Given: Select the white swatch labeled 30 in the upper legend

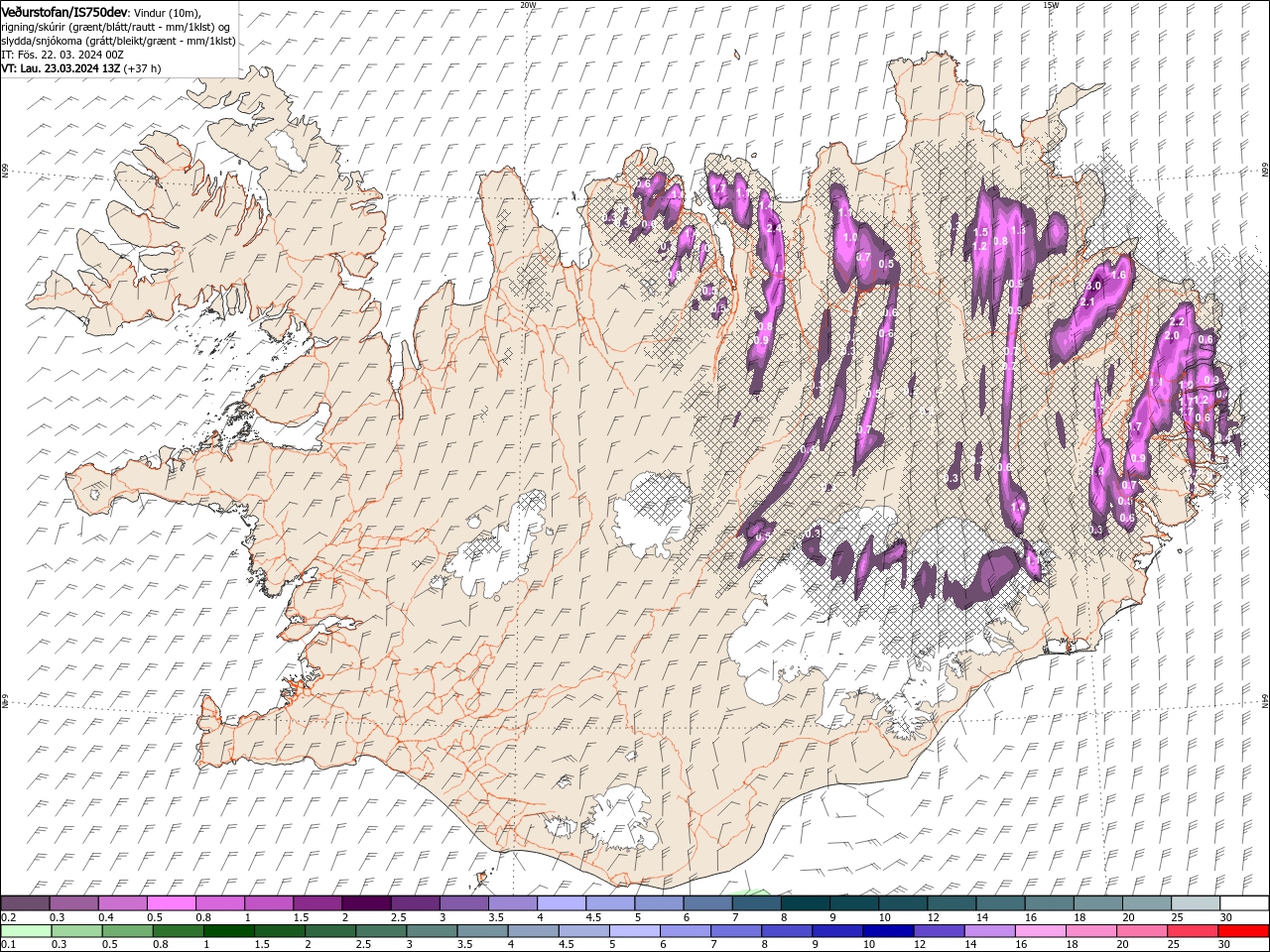Looking at the screenshot, I should (1243, 903).
